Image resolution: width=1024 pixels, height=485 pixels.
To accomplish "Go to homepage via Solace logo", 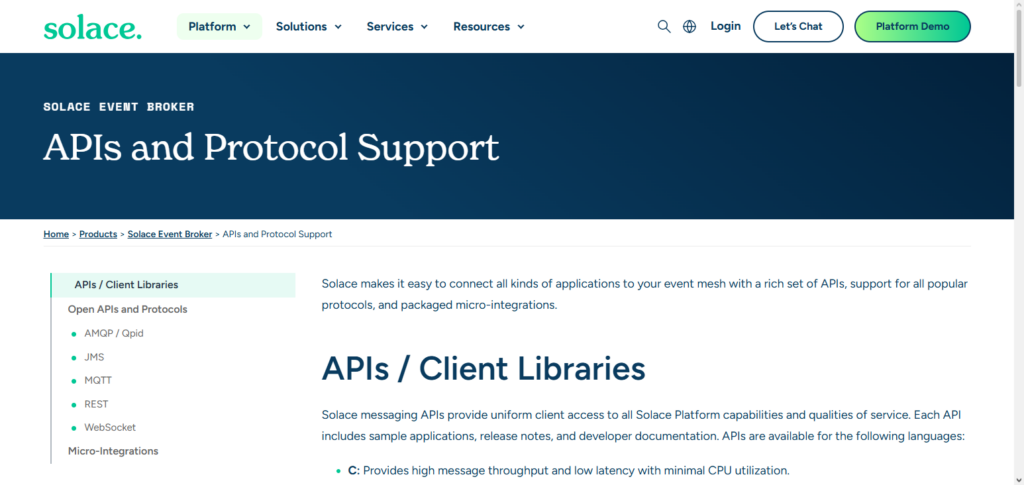I will coord(92,27).
